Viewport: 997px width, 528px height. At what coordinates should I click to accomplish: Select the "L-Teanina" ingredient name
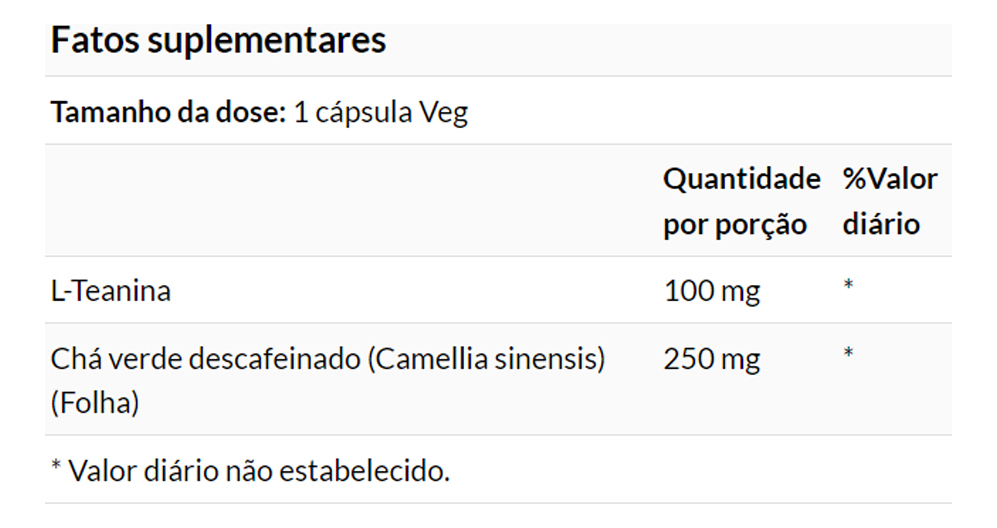click(111, 291)
